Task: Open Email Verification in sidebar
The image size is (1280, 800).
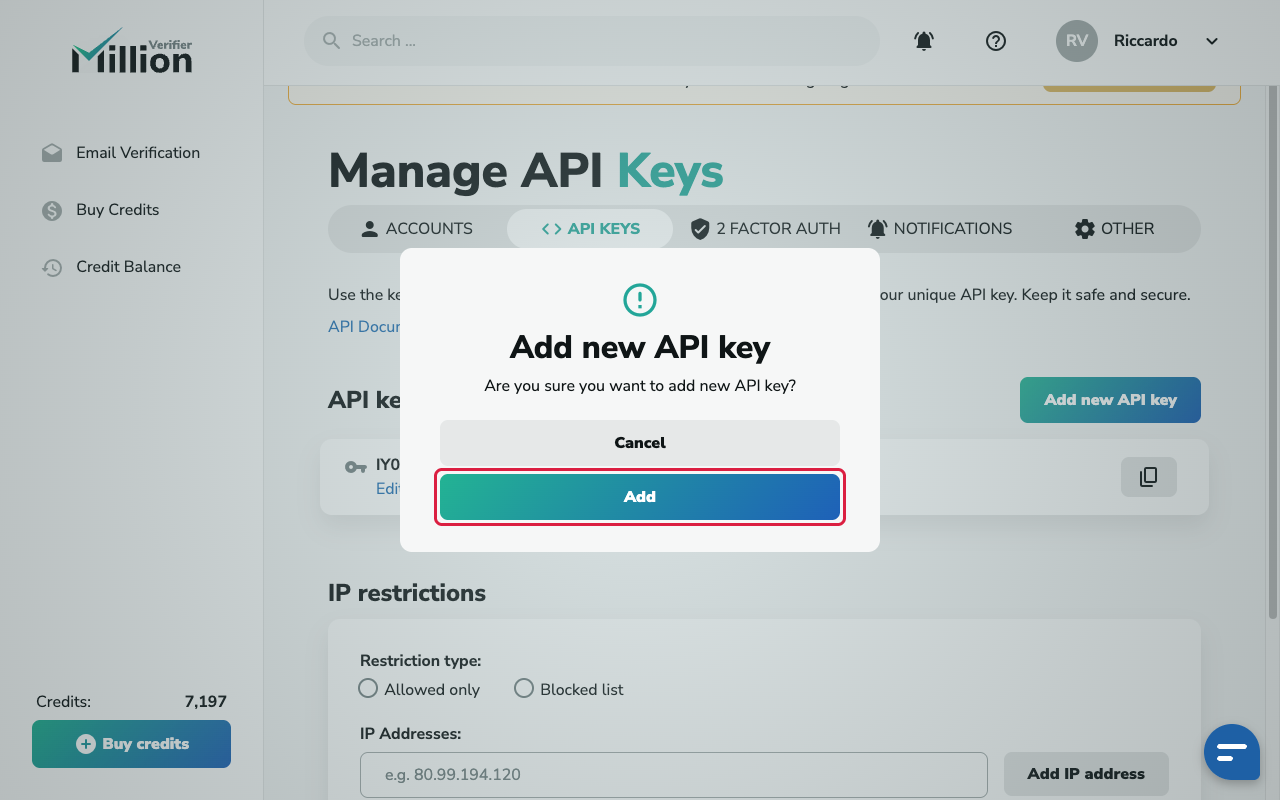Action: 121,153
